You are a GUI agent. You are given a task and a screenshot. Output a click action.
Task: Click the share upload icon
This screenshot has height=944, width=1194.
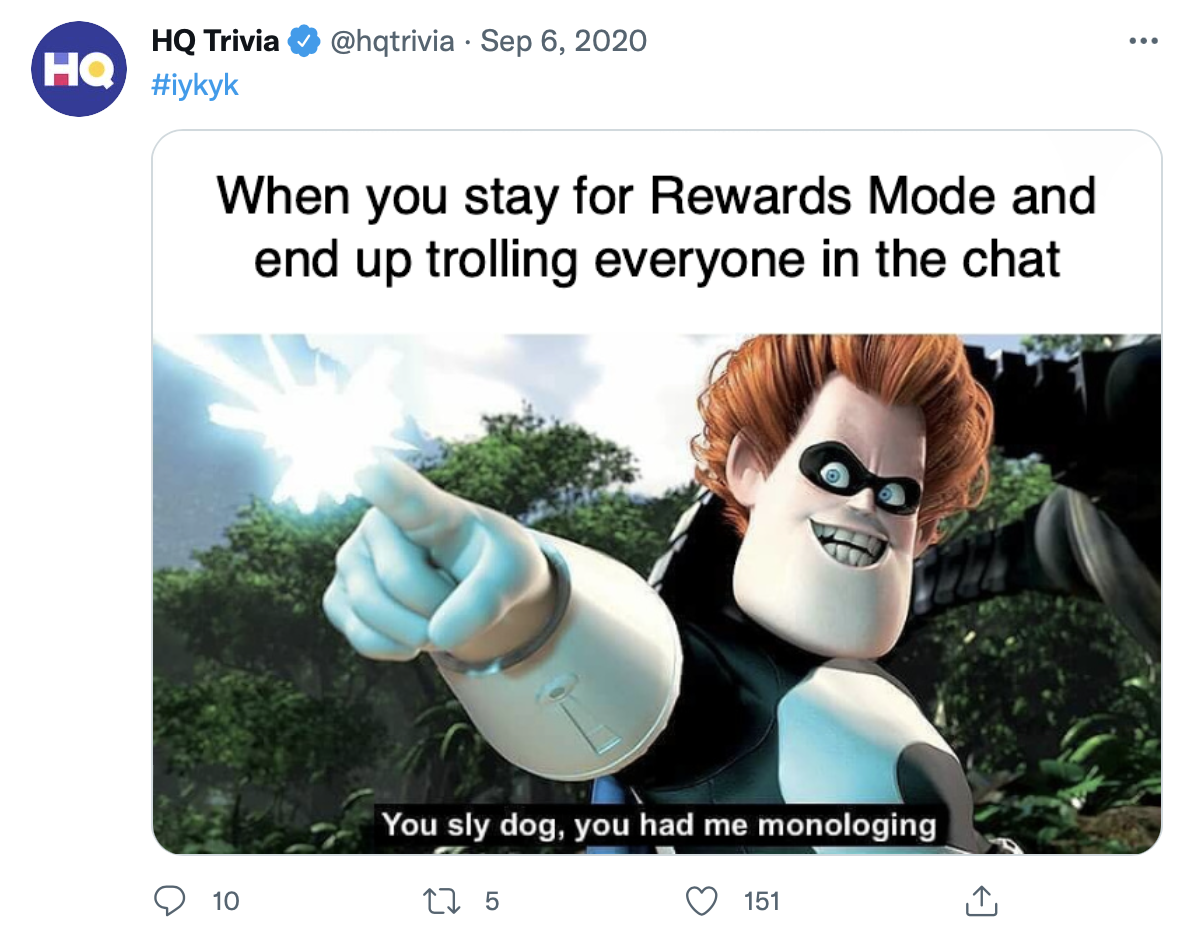981,901
